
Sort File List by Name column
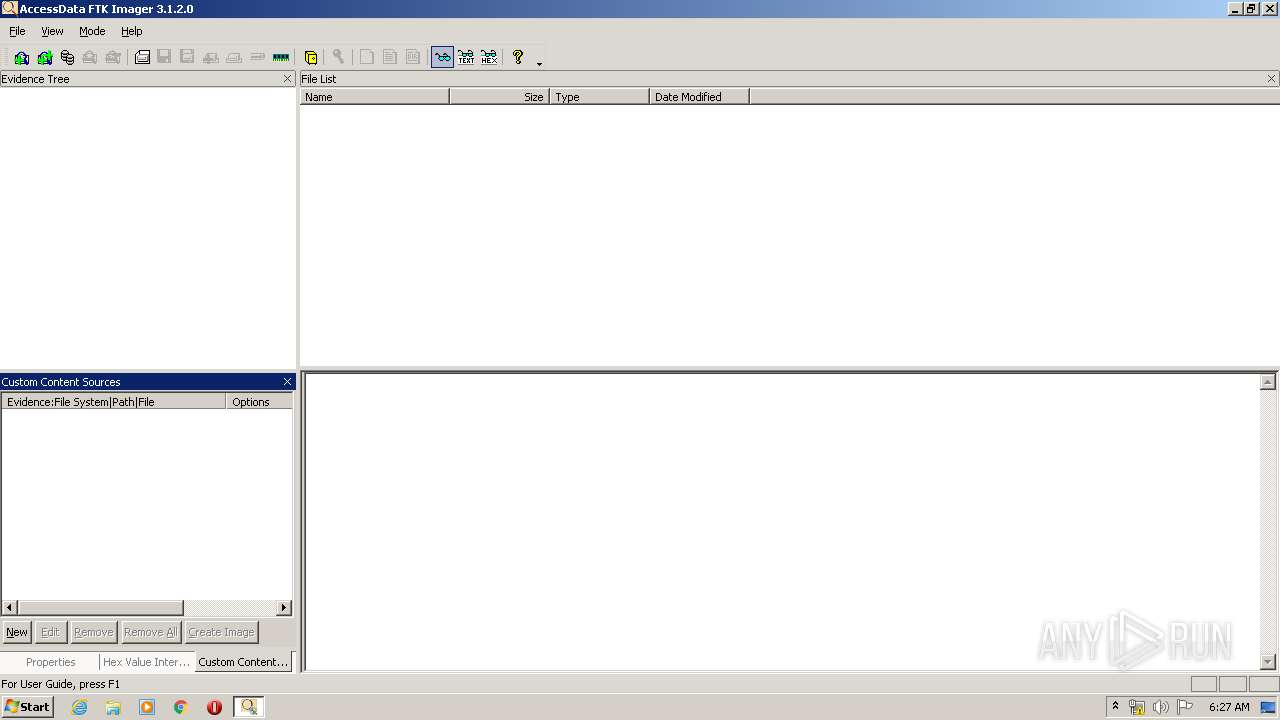click(x=374, y=97)
